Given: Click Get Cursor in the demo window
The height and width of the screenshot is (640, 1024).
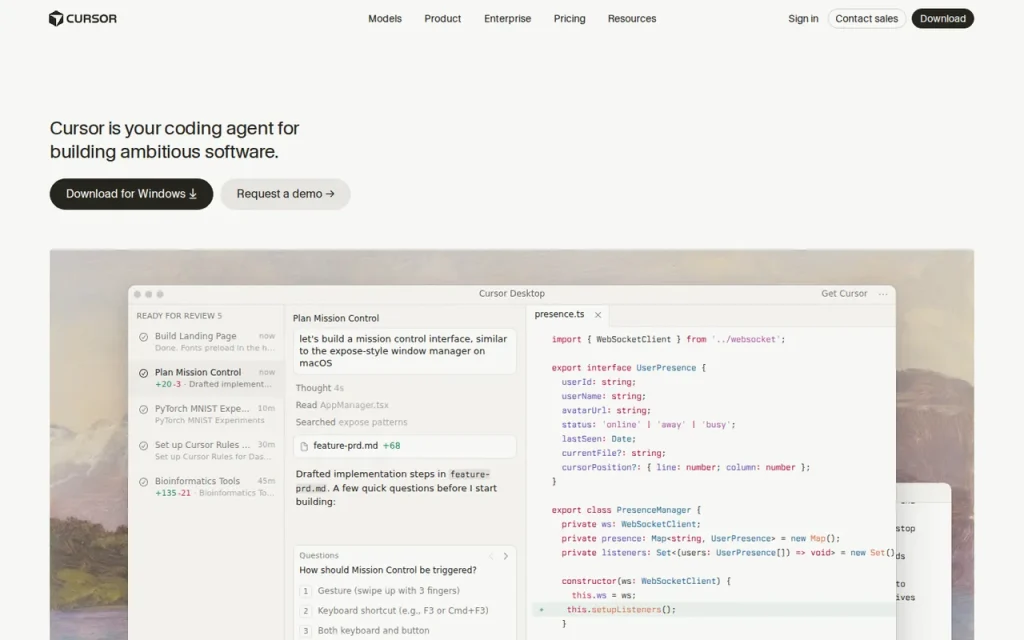Looking at the screenshot, I should (844, 294).
